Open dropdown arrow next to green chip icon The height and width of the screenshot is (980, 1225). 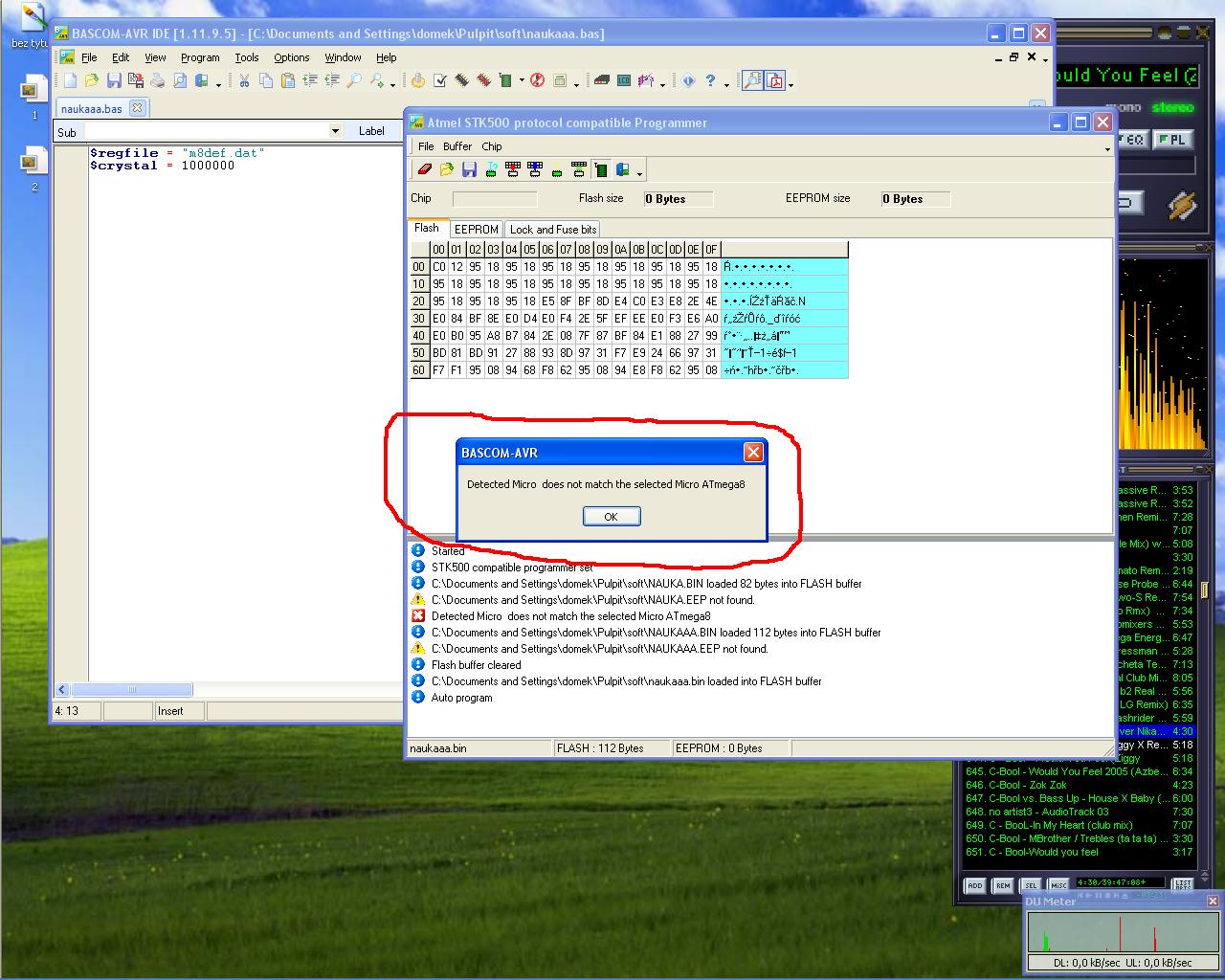pos(522,81)
